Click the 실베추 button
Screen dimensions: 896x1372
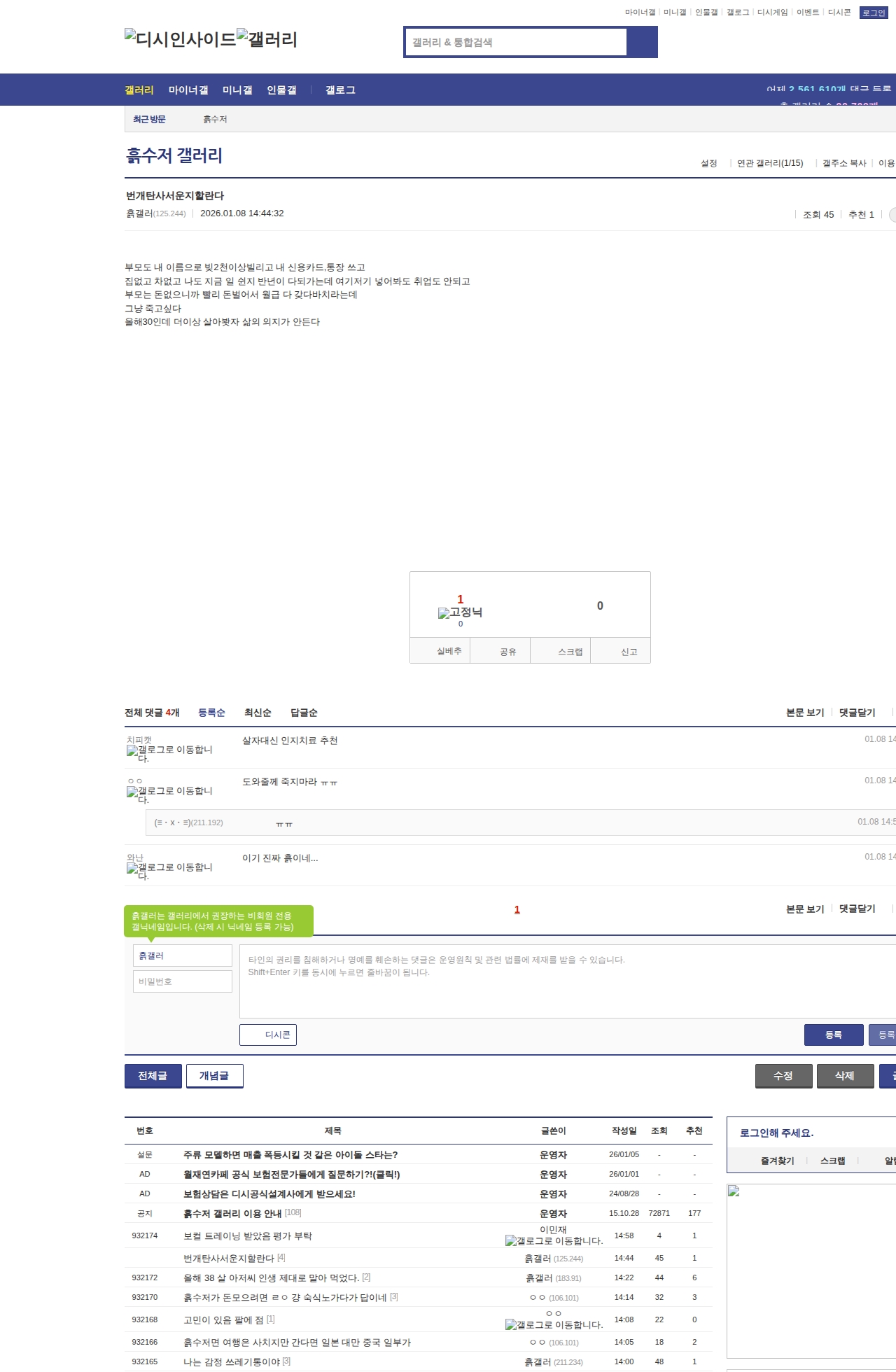click(x=440, y=651)
